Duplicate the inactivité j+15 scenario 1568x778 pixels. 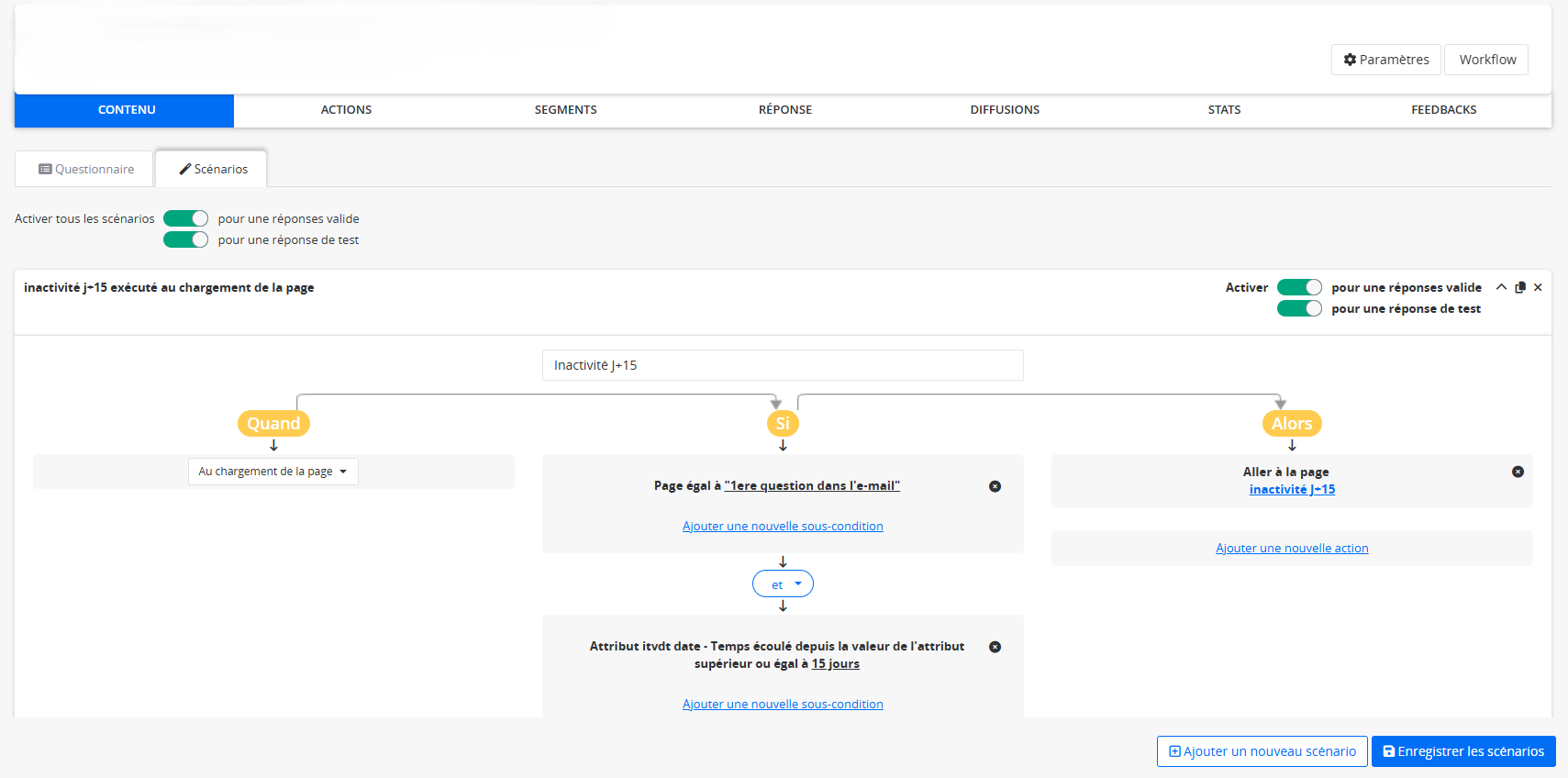1520,287
